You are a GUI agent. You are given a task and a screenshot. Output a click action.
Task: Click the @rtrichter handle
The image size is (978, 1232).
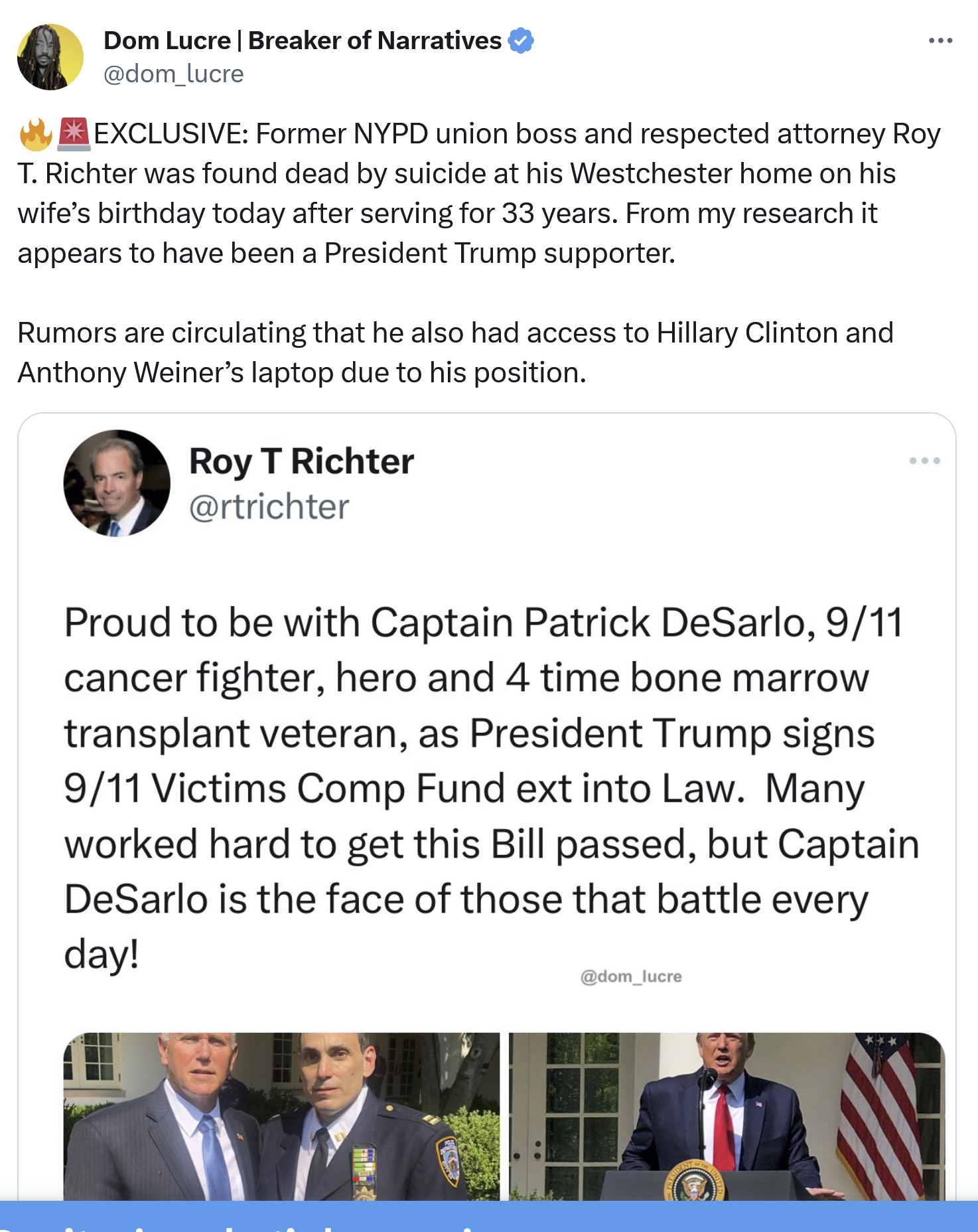[x=269, y=506]
